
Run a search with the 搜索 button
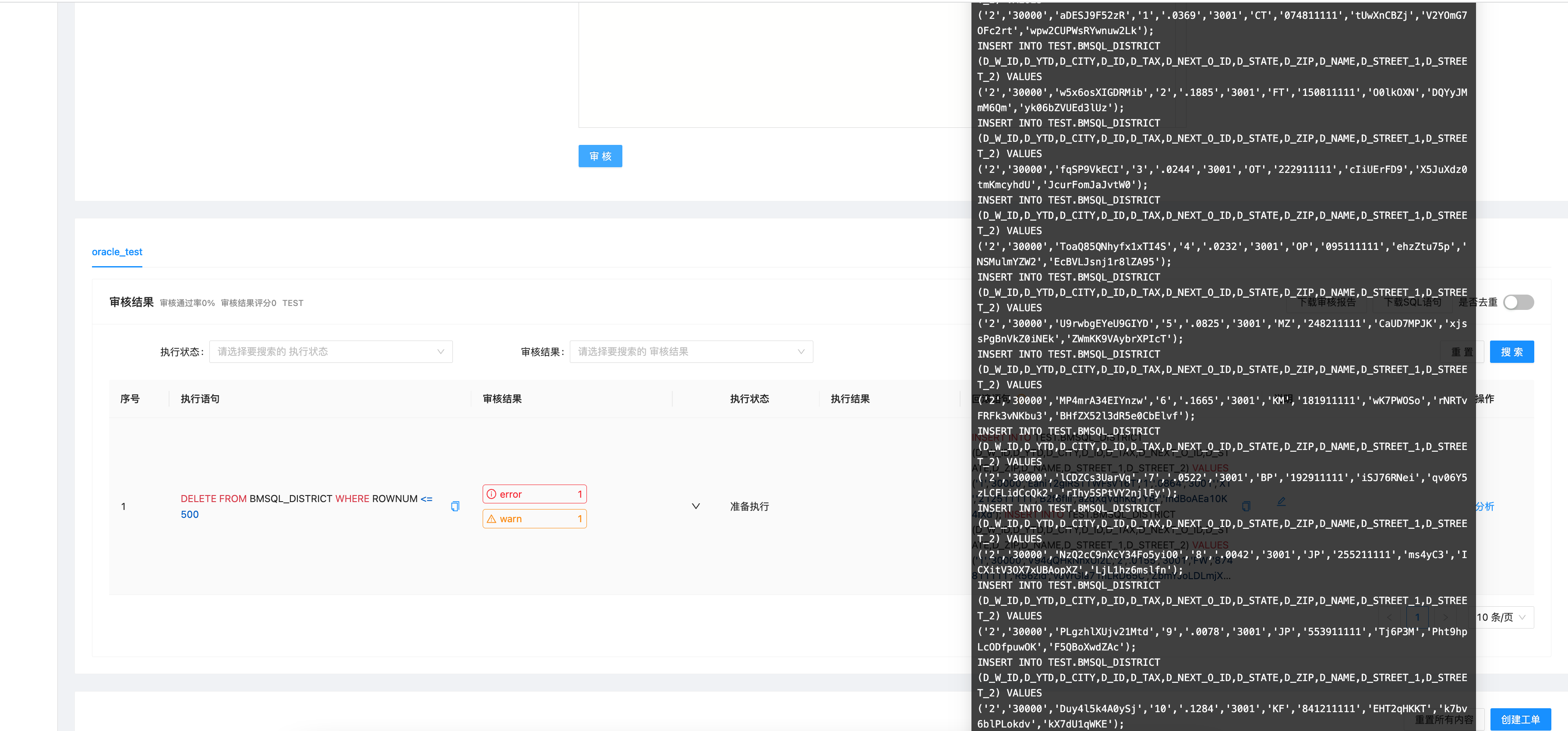point(1513,351)
